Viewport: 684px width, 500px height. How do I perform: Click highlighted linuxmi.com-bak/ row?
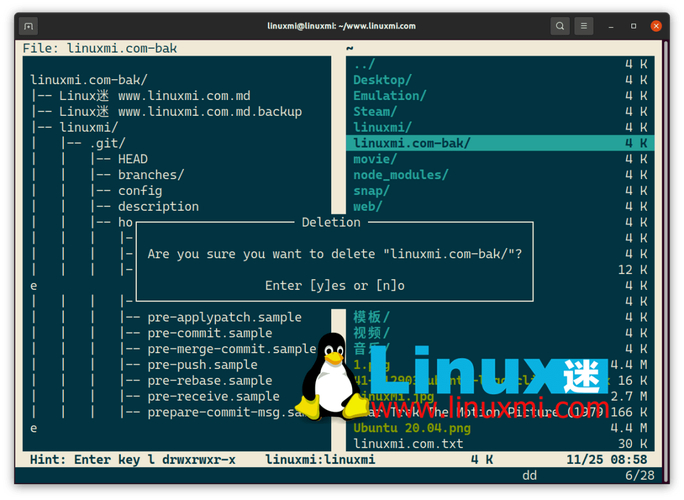click(500, 143)
